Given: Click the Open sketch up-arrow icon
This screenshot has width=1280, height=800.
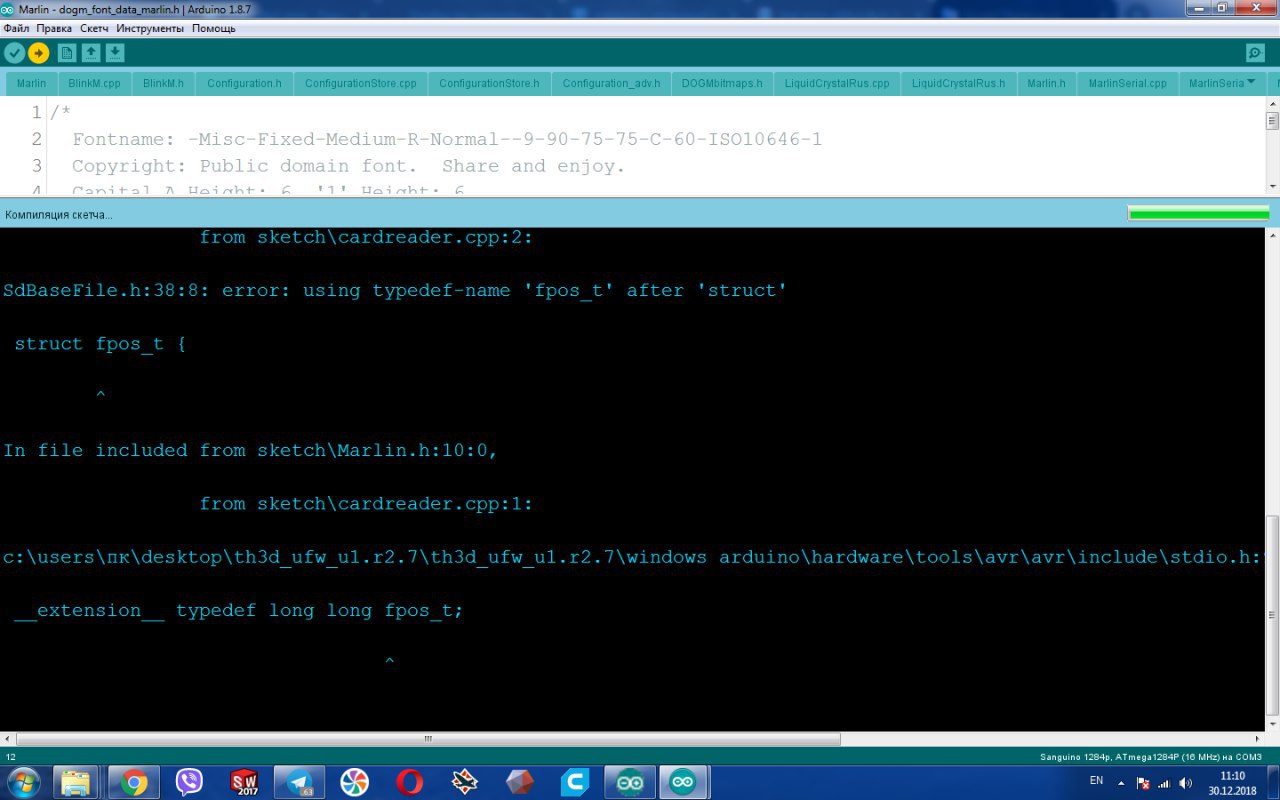Looking at the screenshot, I should [x=91, y=53].
